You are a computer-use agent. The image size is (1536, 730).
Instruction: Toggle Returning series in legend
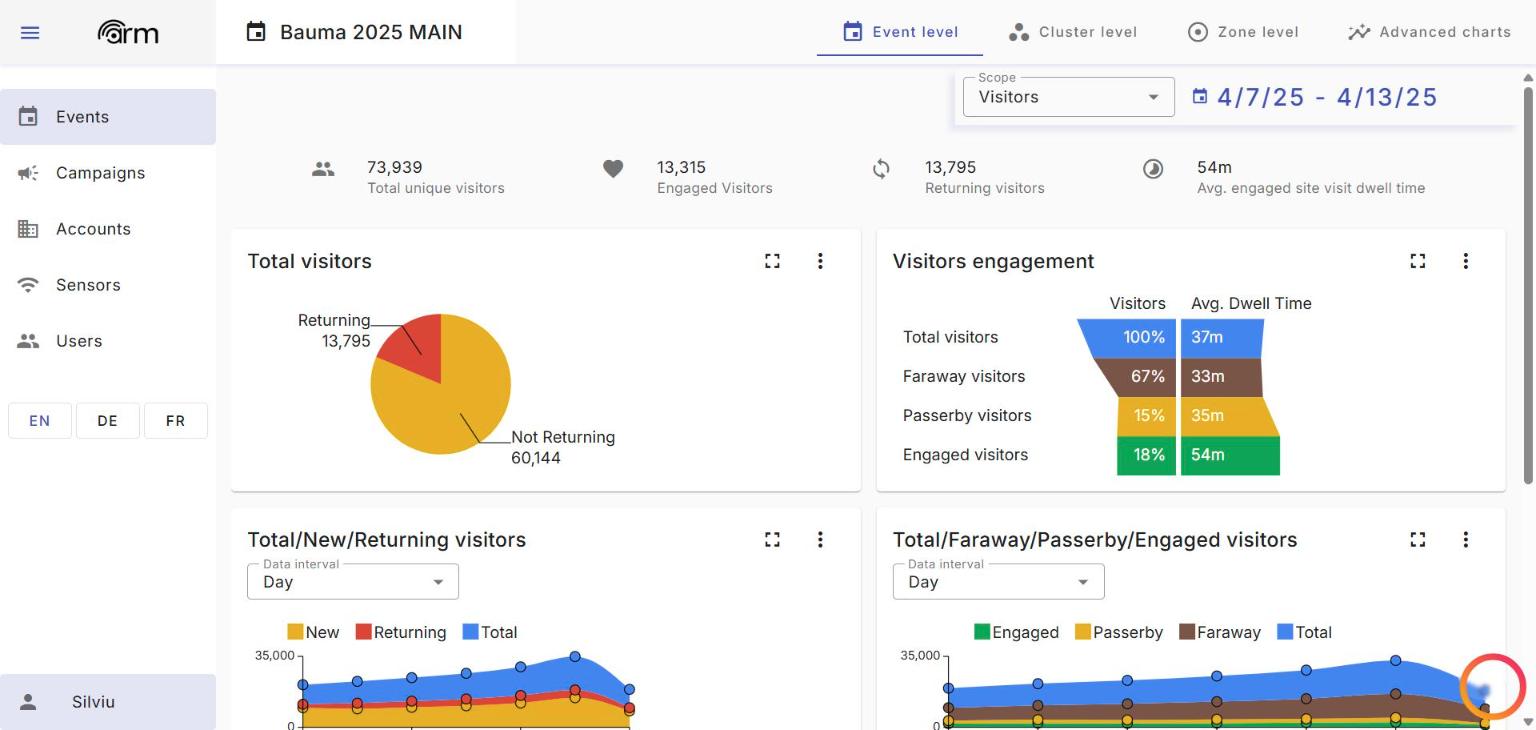(401, 632)
